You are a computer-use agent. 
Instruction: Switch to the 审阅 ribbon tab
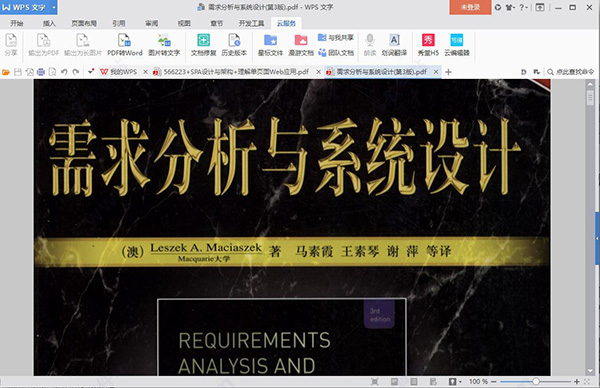click(x=152, y=23)
